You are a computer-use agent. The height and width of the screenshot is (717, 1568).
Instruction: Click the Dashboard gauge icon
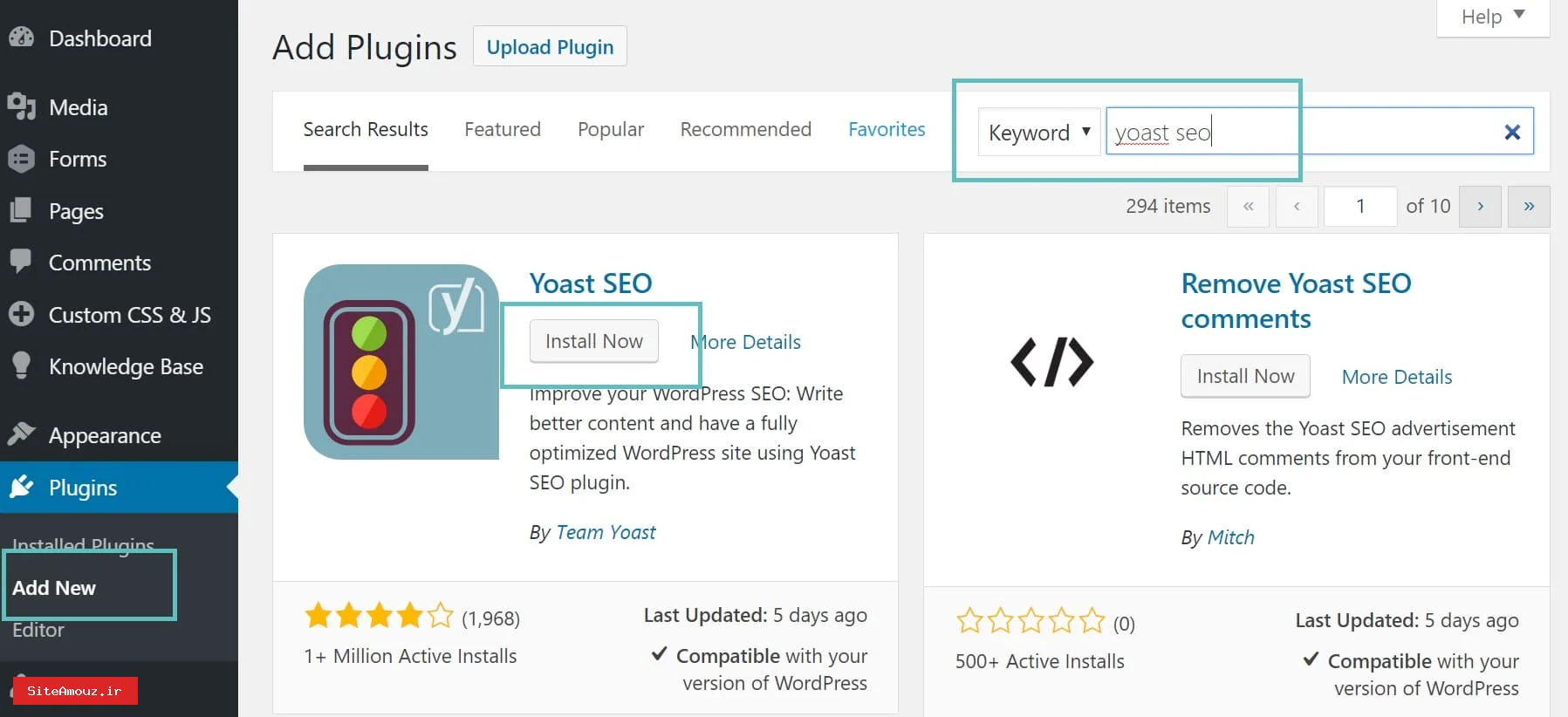pos(21,38)
